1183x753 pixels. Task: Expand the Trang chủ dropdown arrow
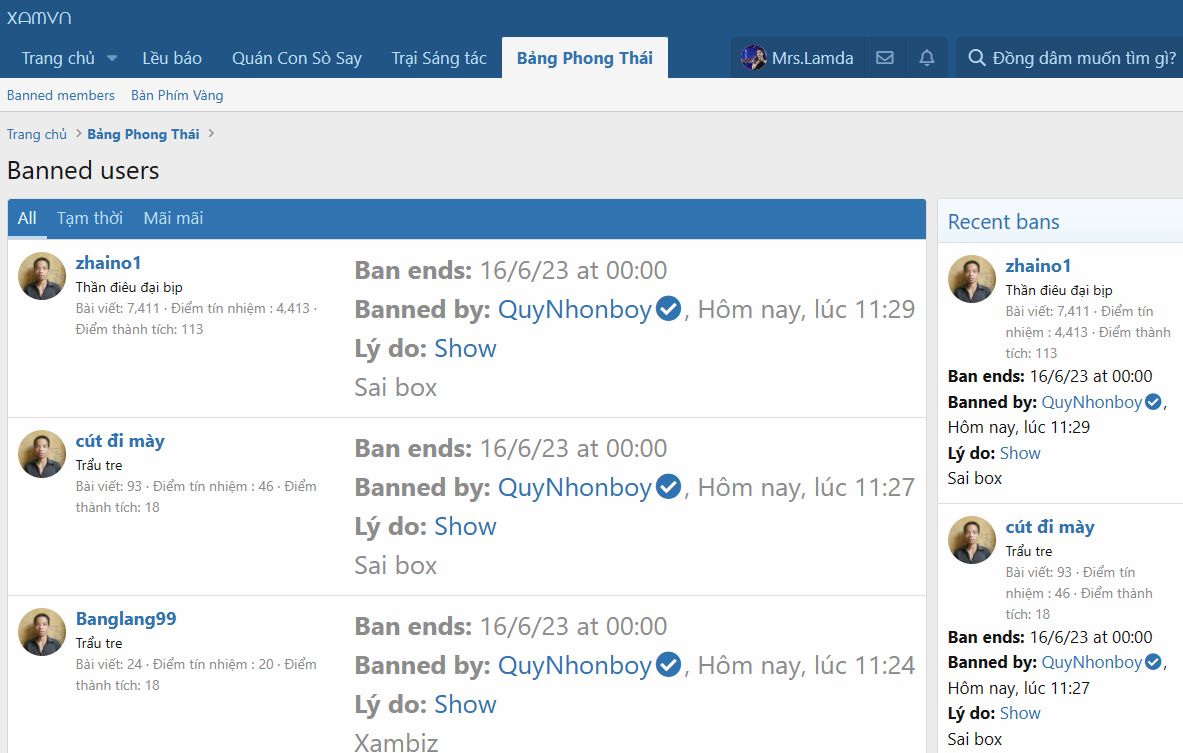pyautogui.click(x=112, y=58)
